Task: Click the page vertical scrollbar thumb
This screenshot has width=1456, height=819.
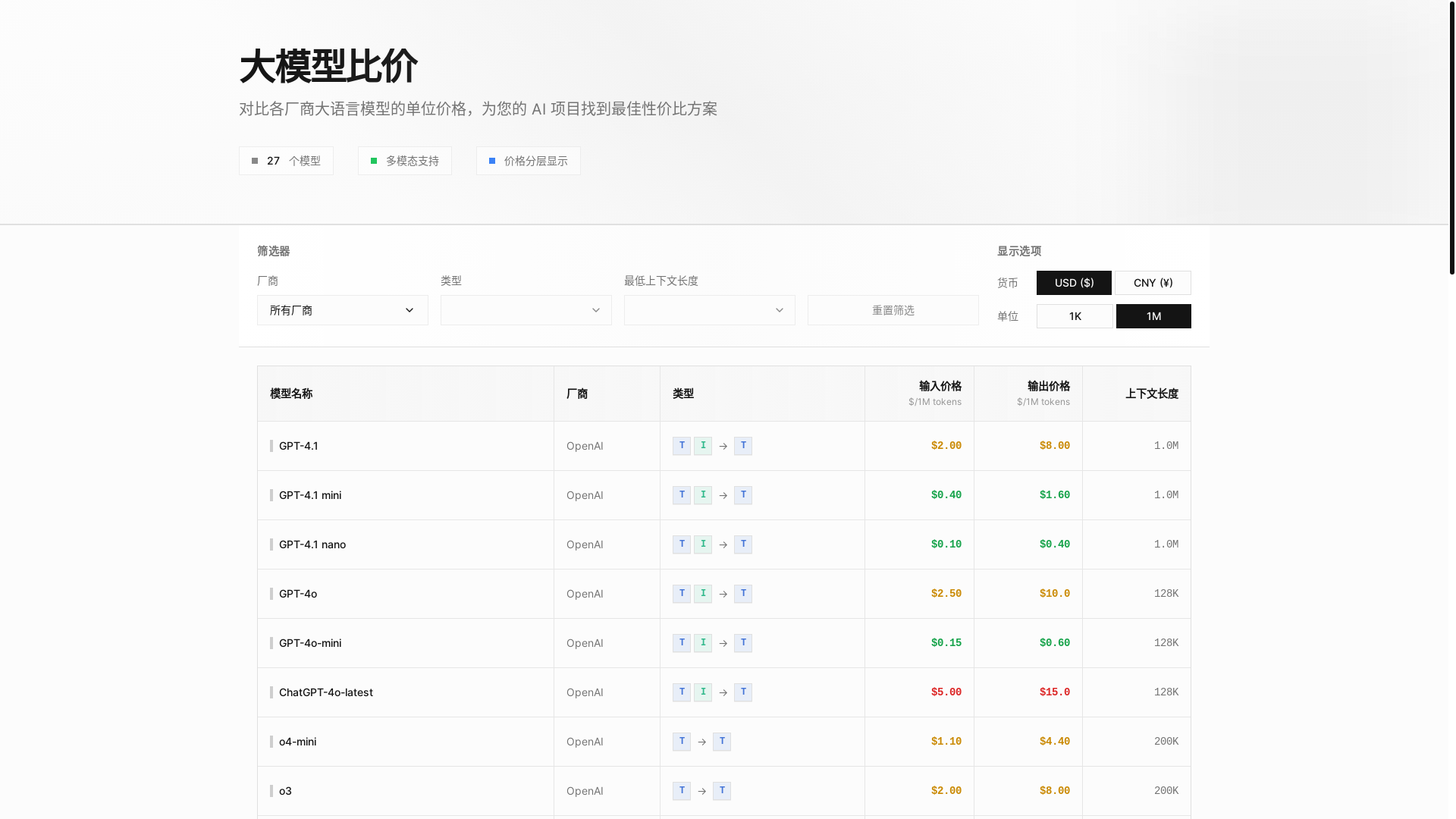Action: (1451, 137)
